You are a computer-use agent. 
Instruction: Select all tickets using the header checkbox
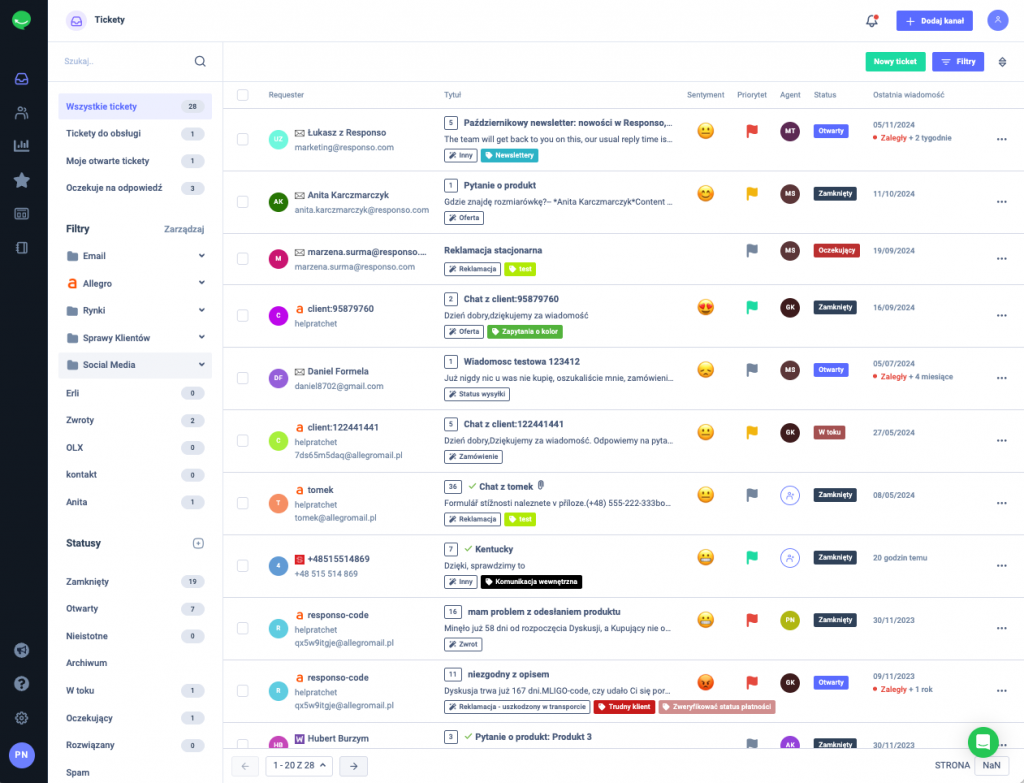(241, 94)
